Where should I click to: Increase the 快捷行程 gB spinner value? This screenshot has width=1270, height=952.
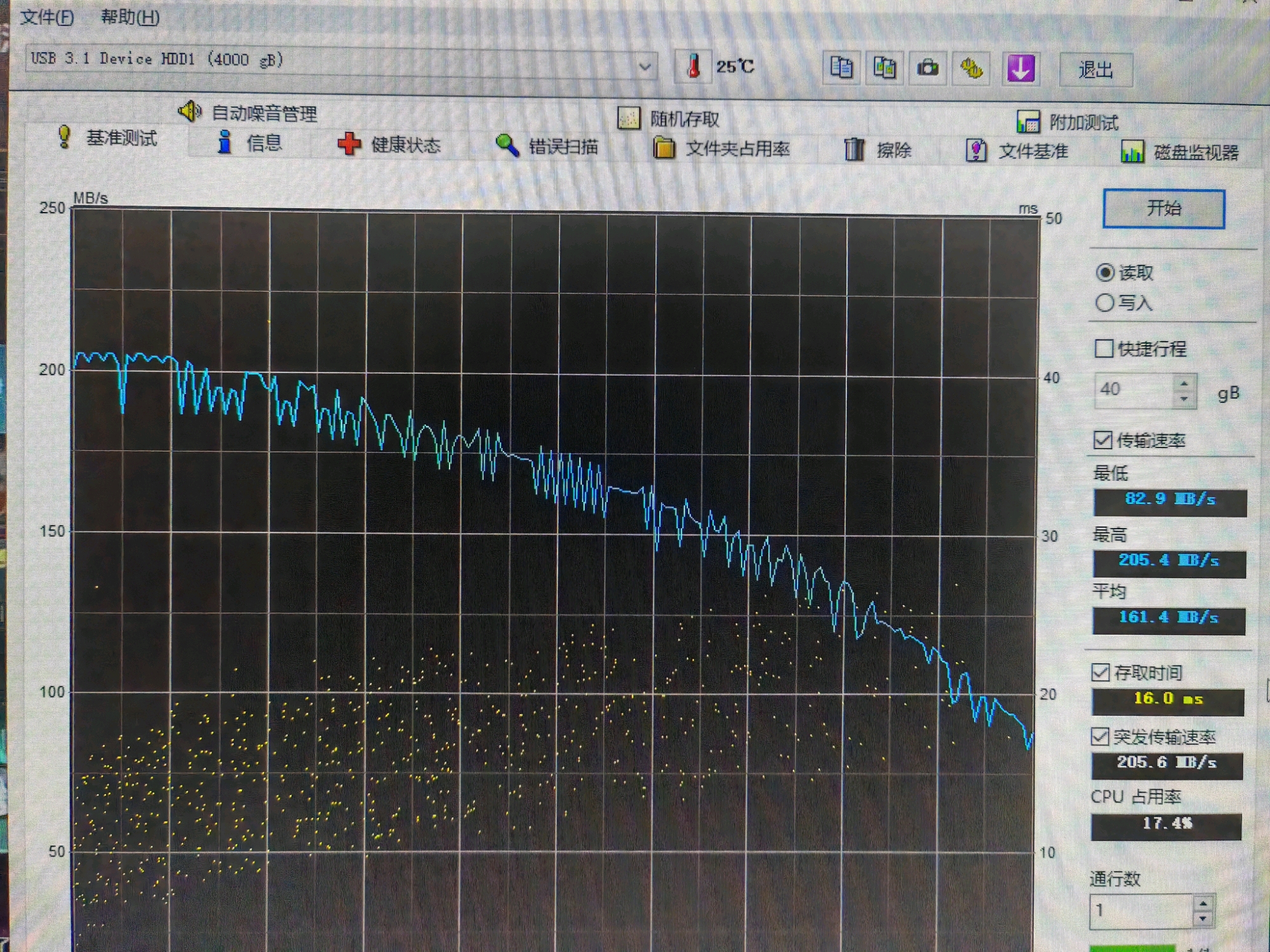(1184, 383)
